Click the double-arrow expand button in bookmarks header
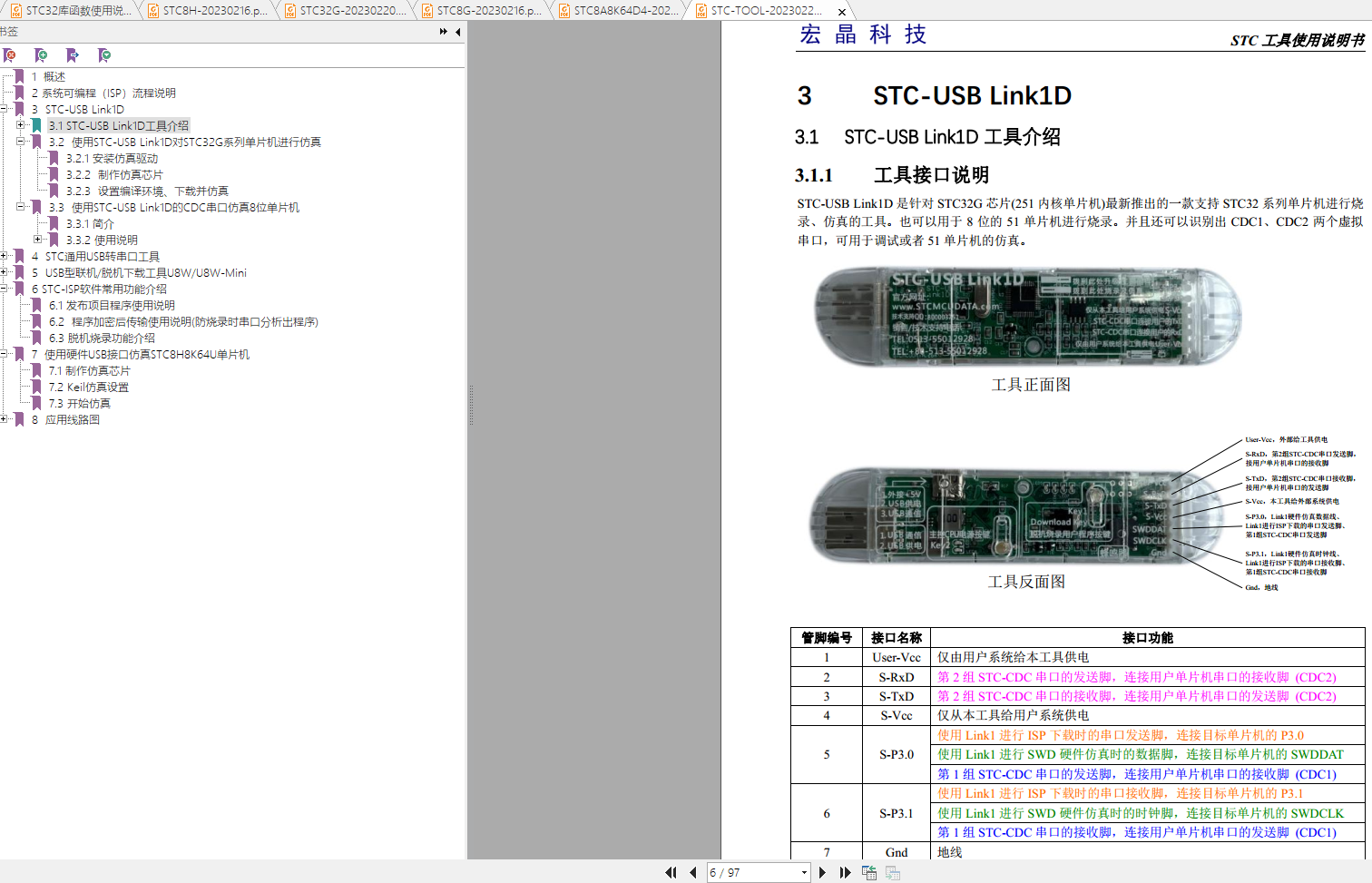 (443, 32)
